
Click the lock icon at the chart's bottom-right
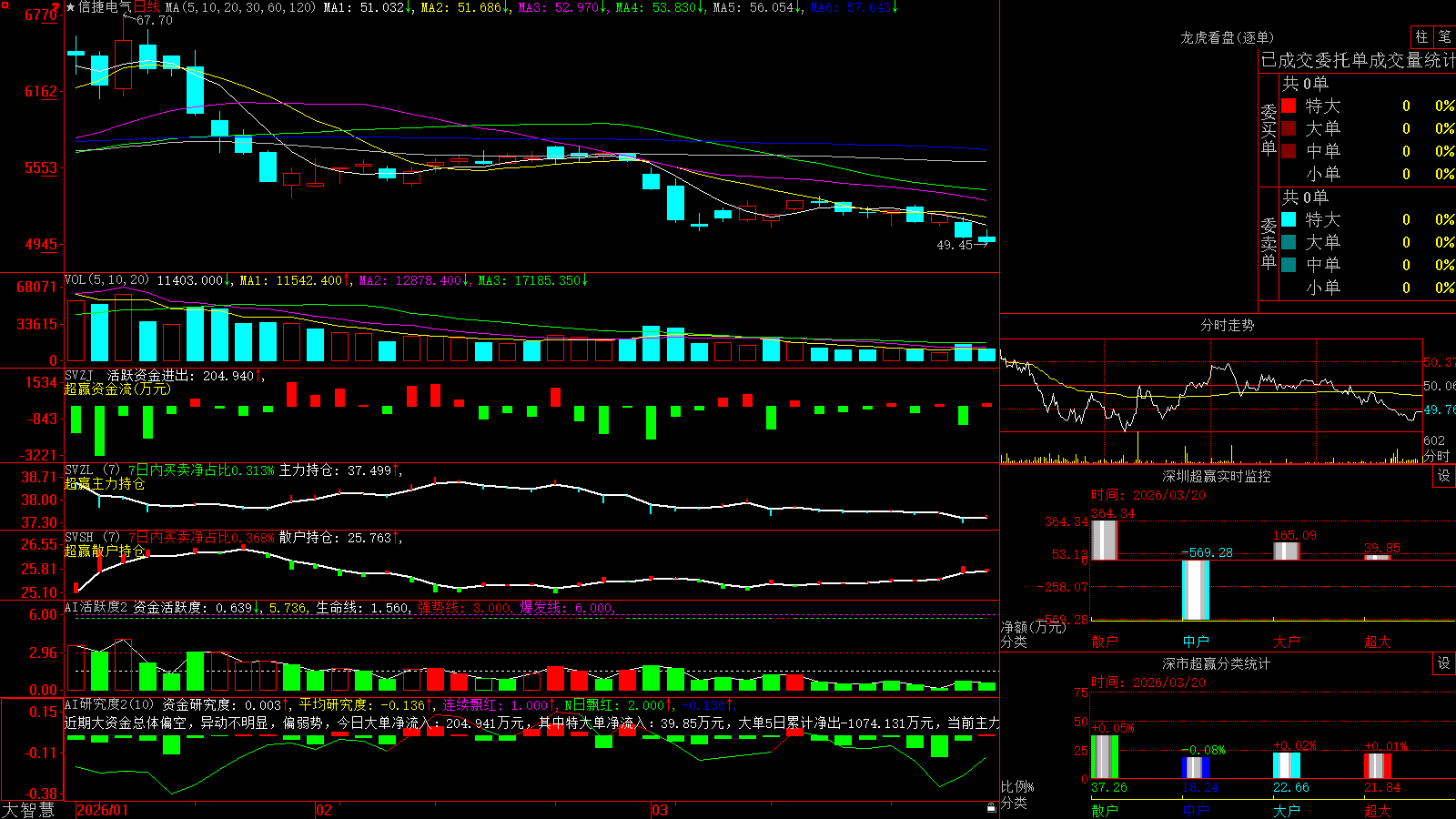[991, 807]
